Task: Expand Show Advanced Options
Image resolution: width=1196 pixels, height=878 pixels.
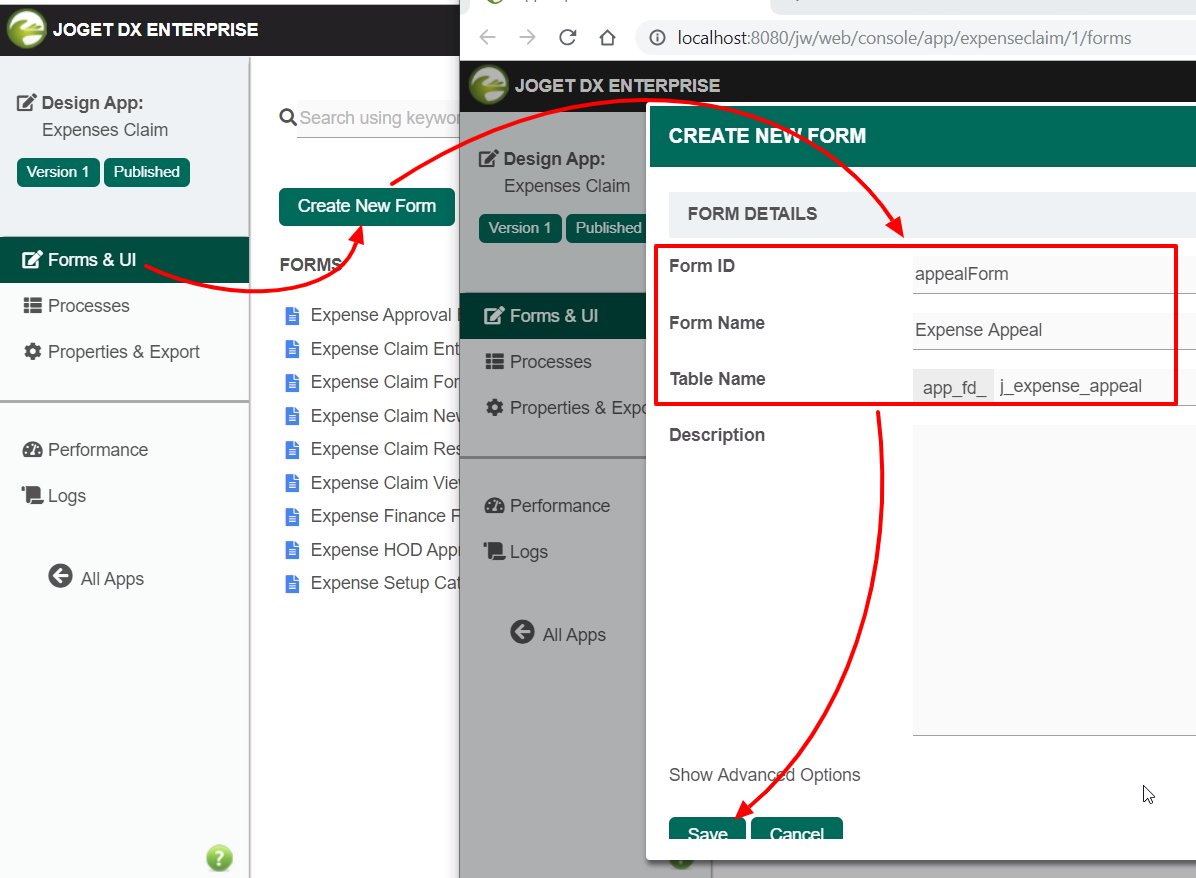Action: [x=764, y=775]
